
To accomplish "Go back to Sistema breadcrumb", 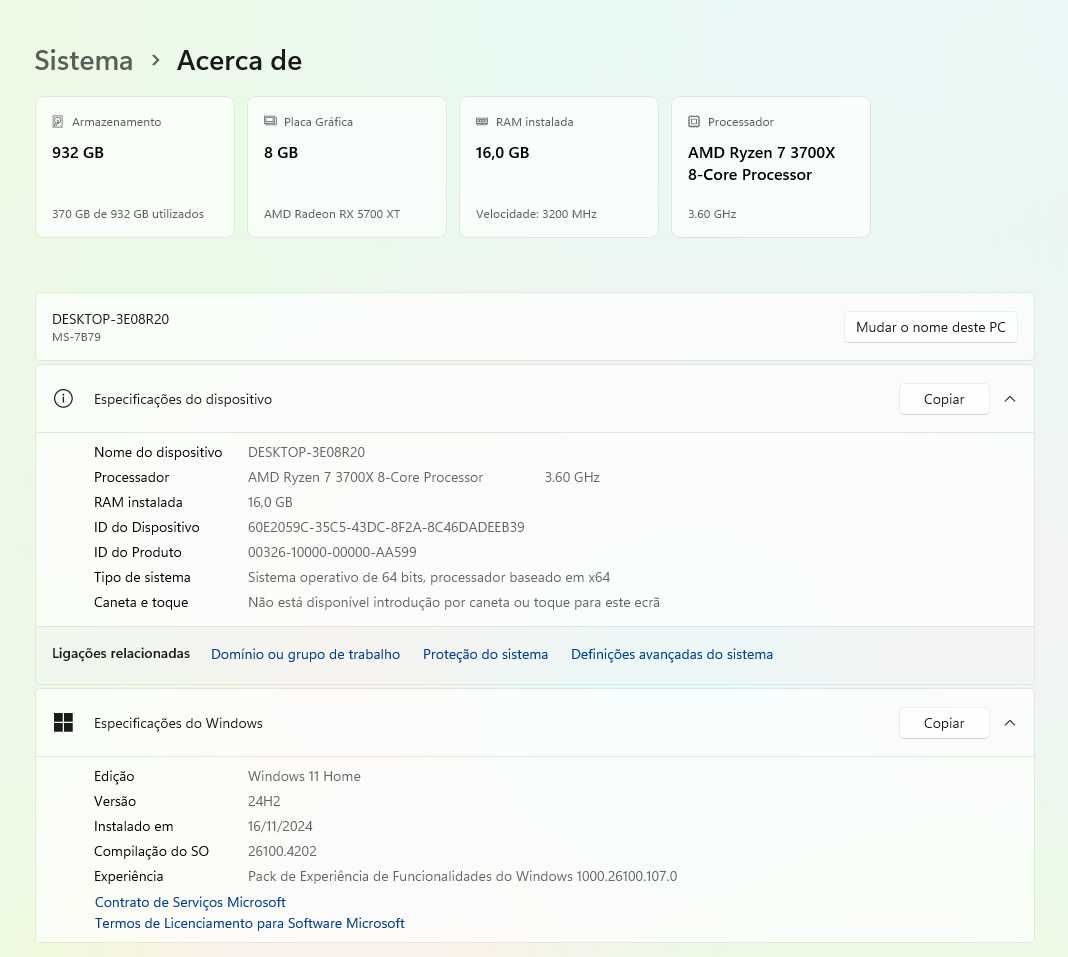I will (x=84, y=61).
